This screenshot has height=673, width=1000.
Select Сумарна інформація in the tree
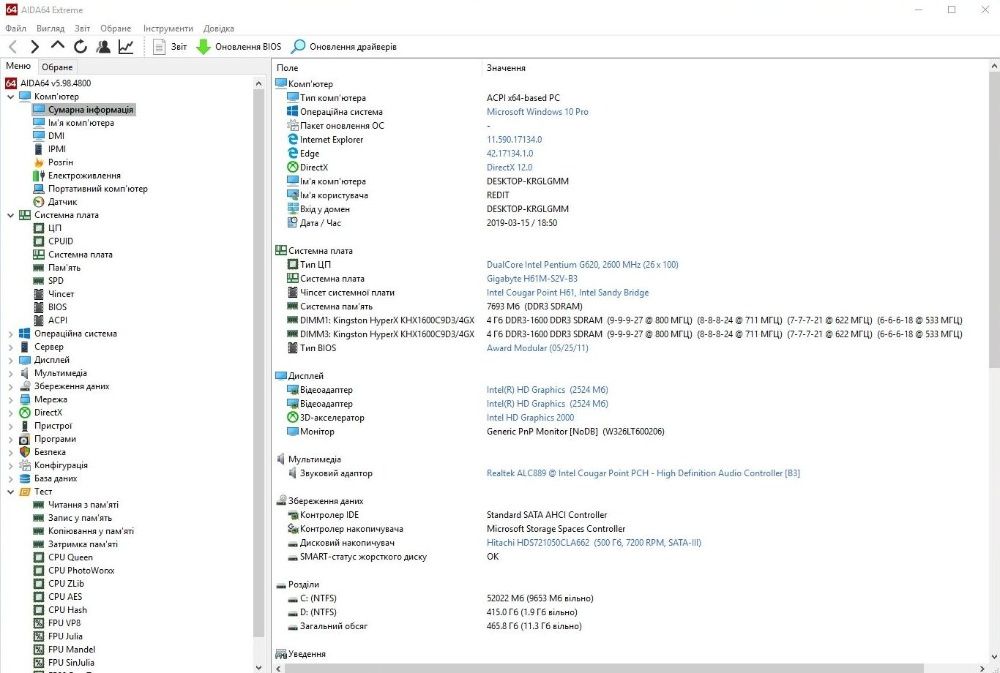pos(91,110)
